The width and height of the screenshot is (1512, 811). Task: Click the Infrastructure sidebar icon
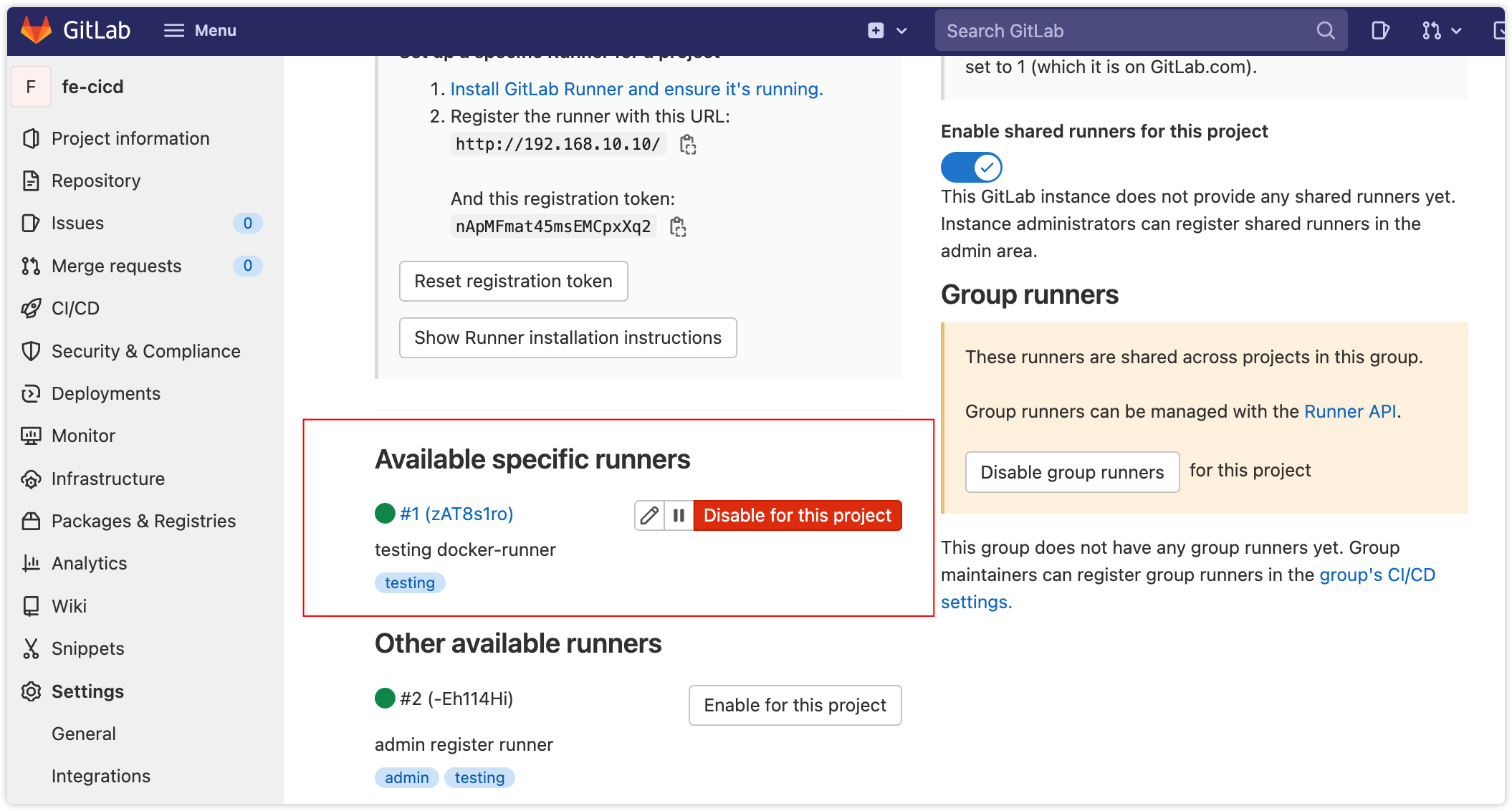coord(31,479)
